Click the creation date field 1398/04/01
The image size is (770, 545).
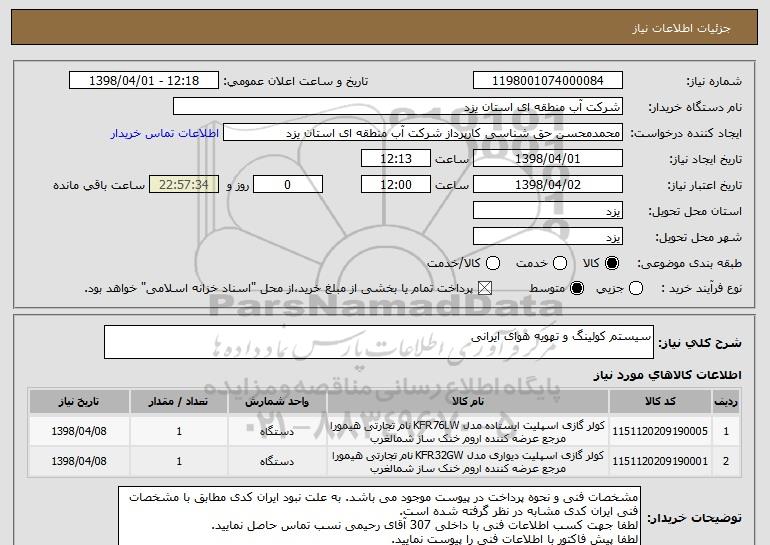(548, 159)
